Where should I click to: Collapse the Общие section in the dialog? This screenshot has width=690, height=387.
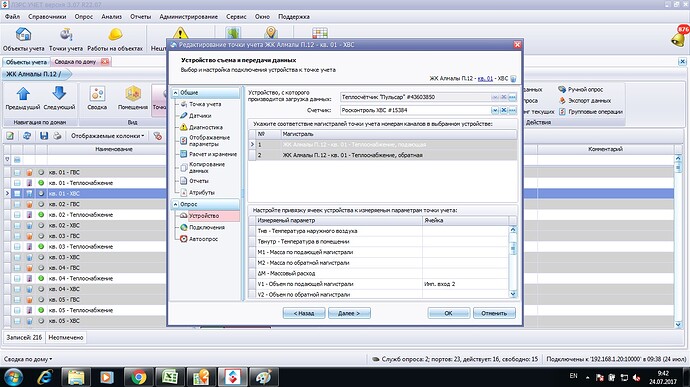click(x=176, y=93)
